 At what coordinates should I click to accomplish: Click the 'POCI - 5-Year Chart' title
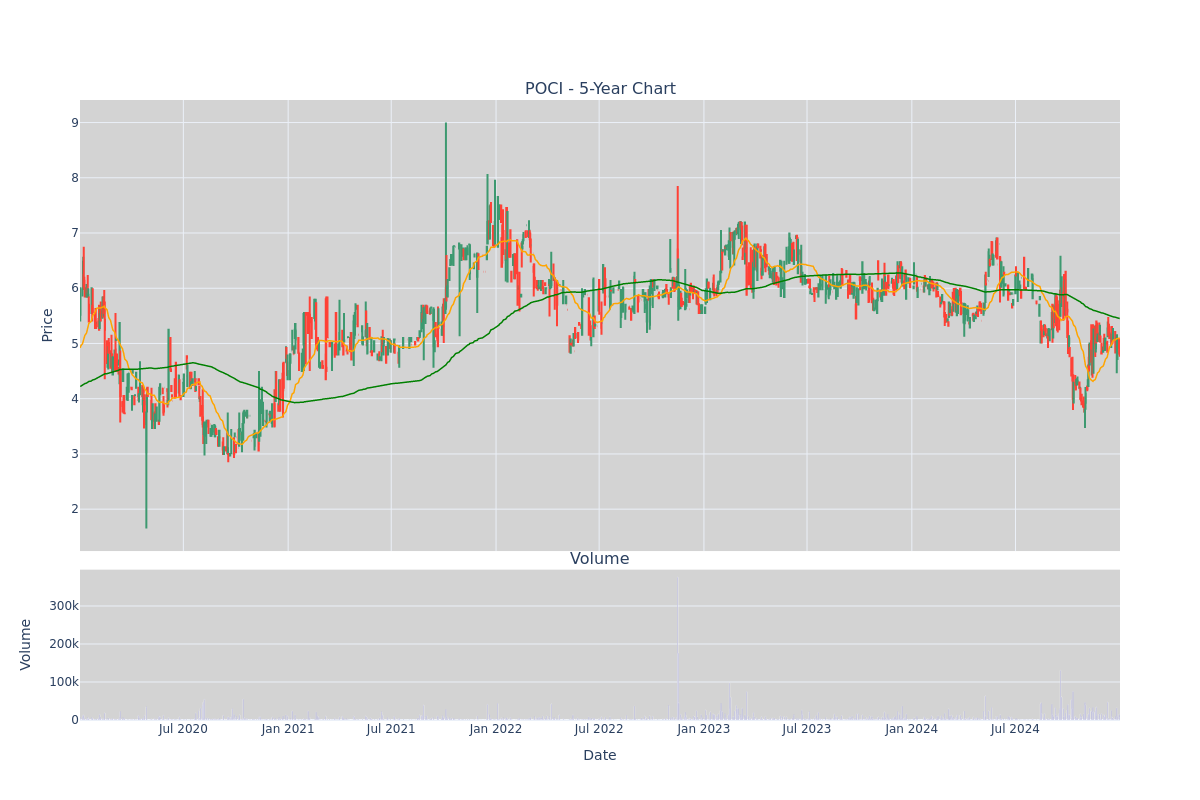pos(600,89)
